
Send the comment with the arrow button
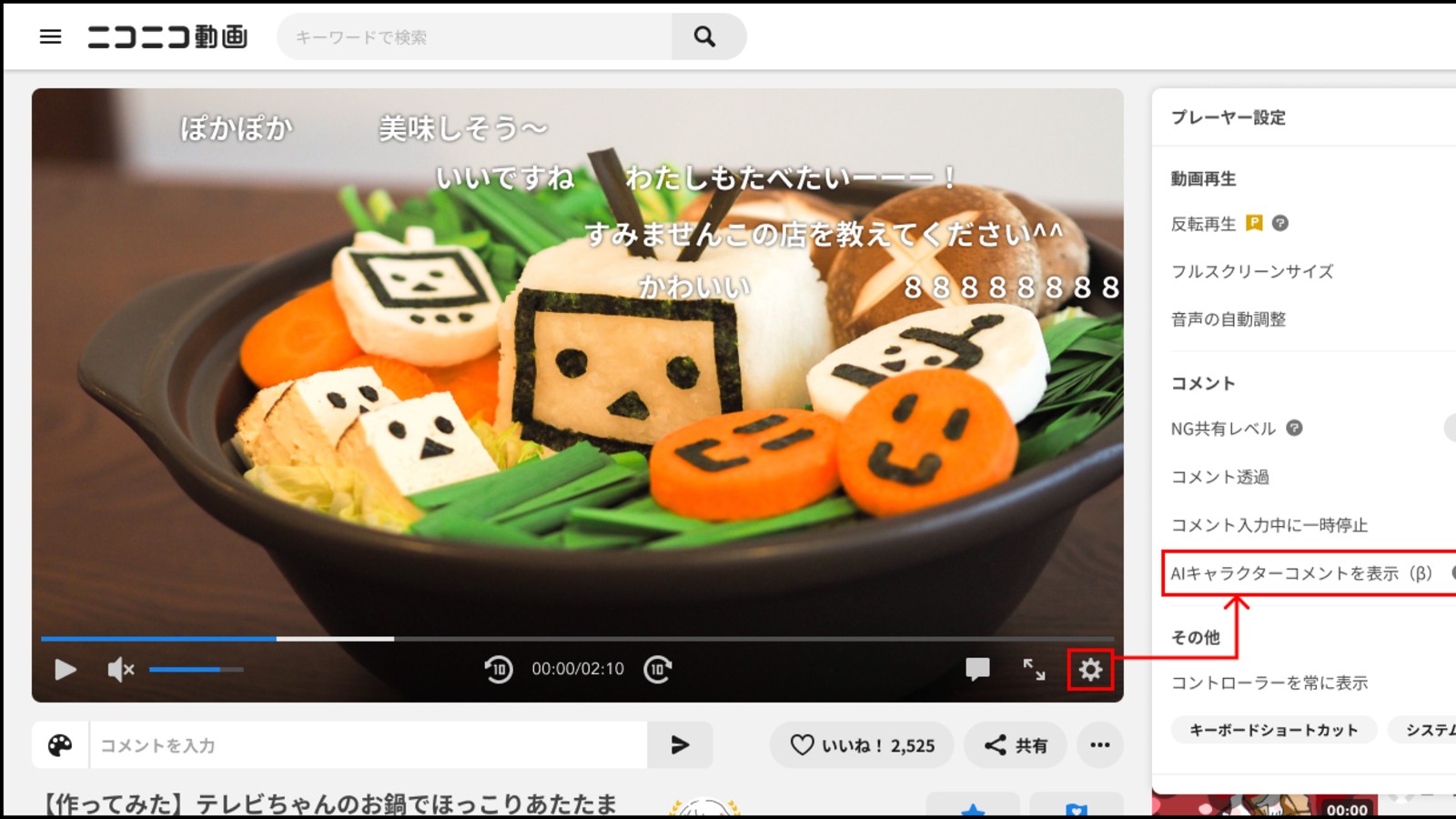(680, 745)
